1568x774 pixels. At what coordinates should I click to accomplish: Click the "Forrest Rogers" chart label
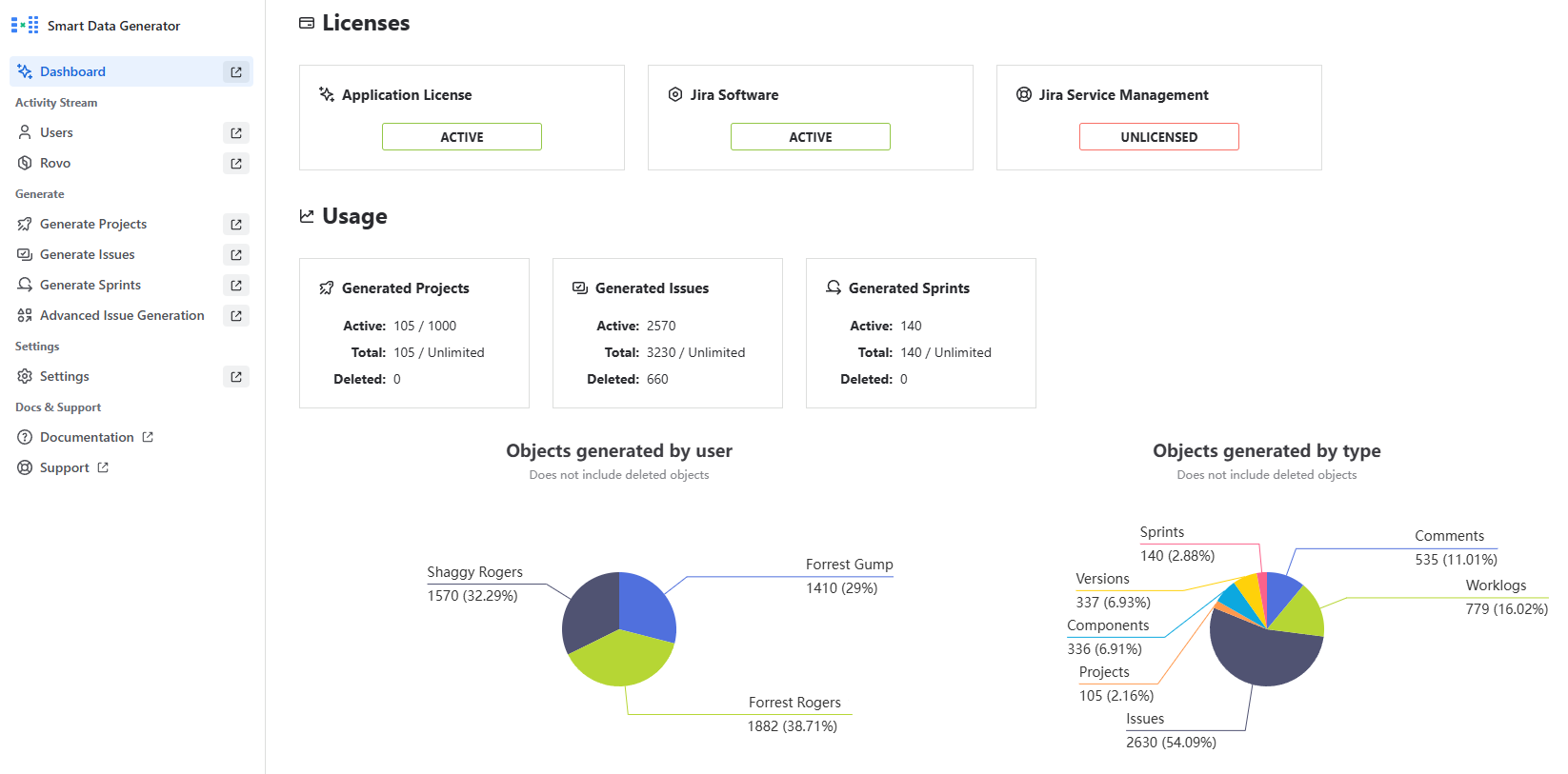(x=794, y=703)
